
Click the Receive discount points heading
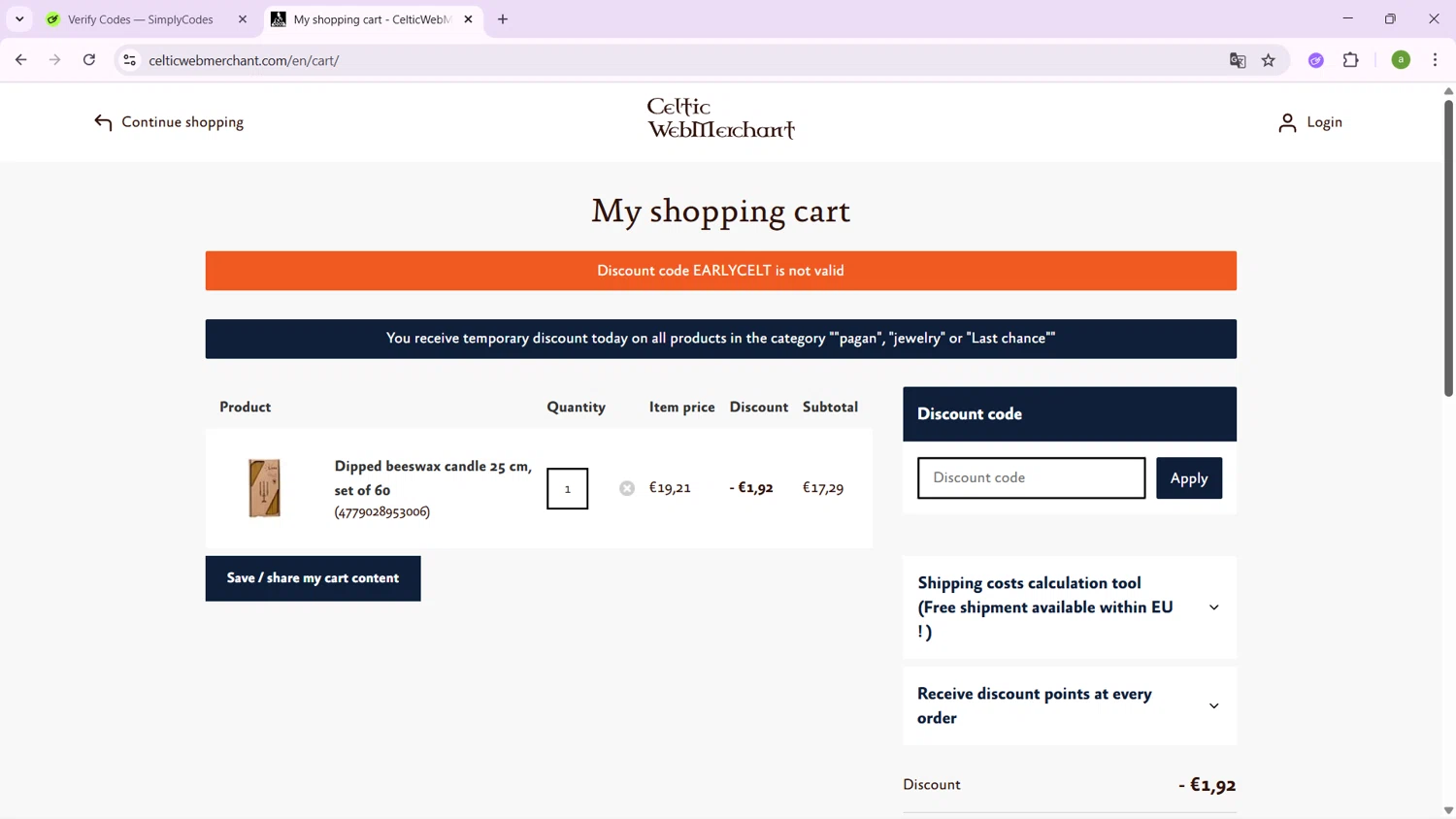pos(1035,705)
